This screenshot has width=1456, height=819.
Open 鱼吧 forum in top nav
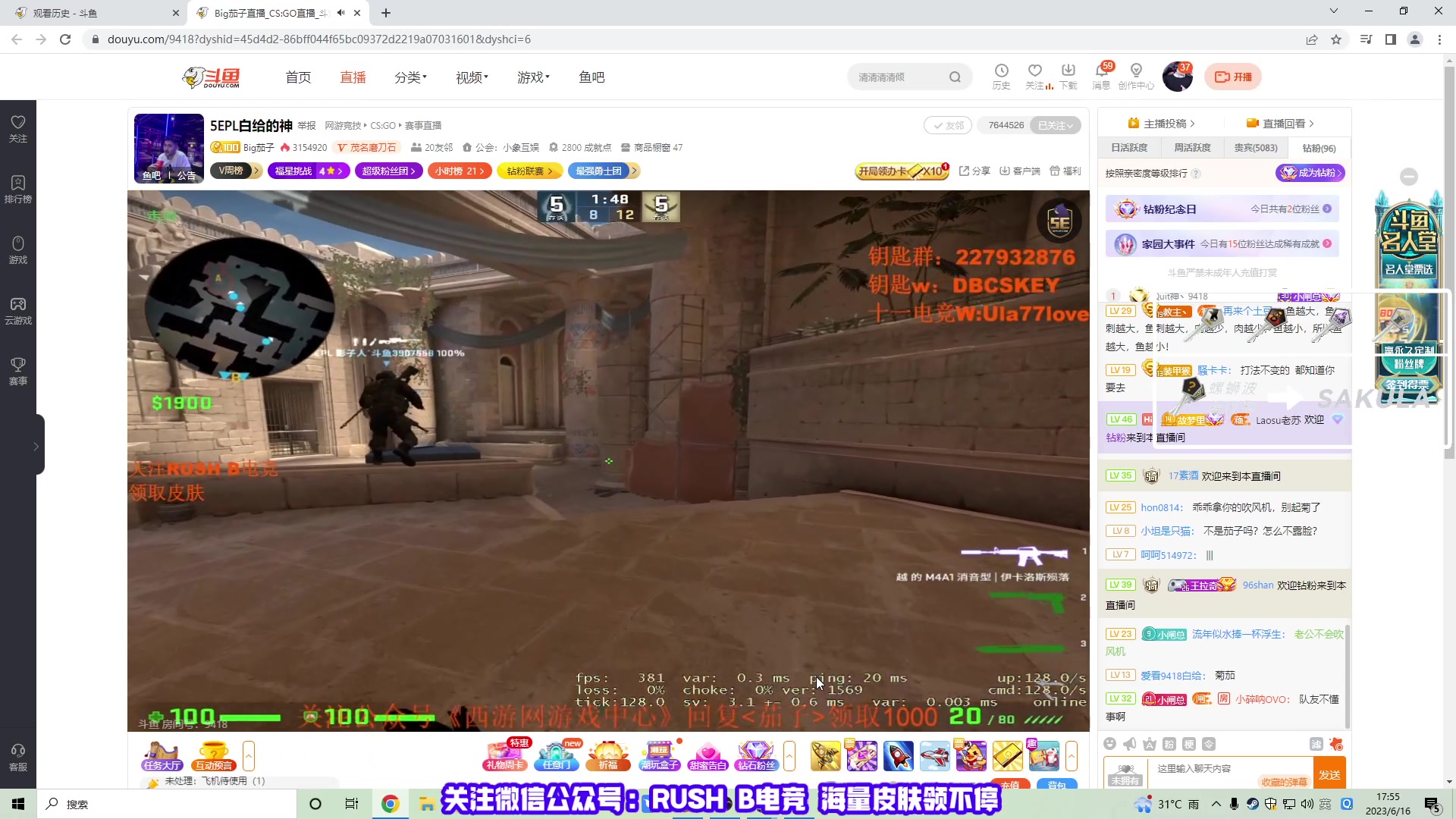click(x=591, y=77)
